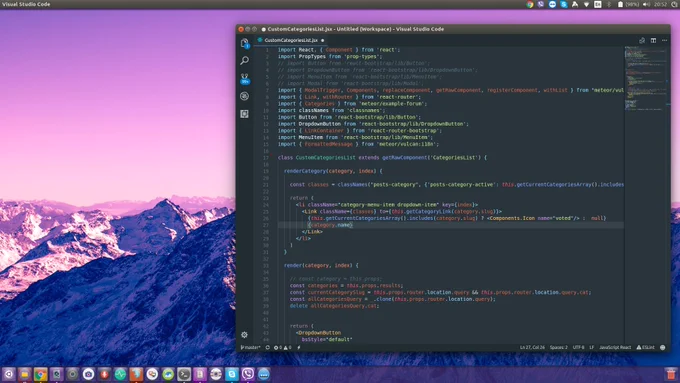
Task: Click the ESLint status indicator
Action: click(x=645, y=347)
